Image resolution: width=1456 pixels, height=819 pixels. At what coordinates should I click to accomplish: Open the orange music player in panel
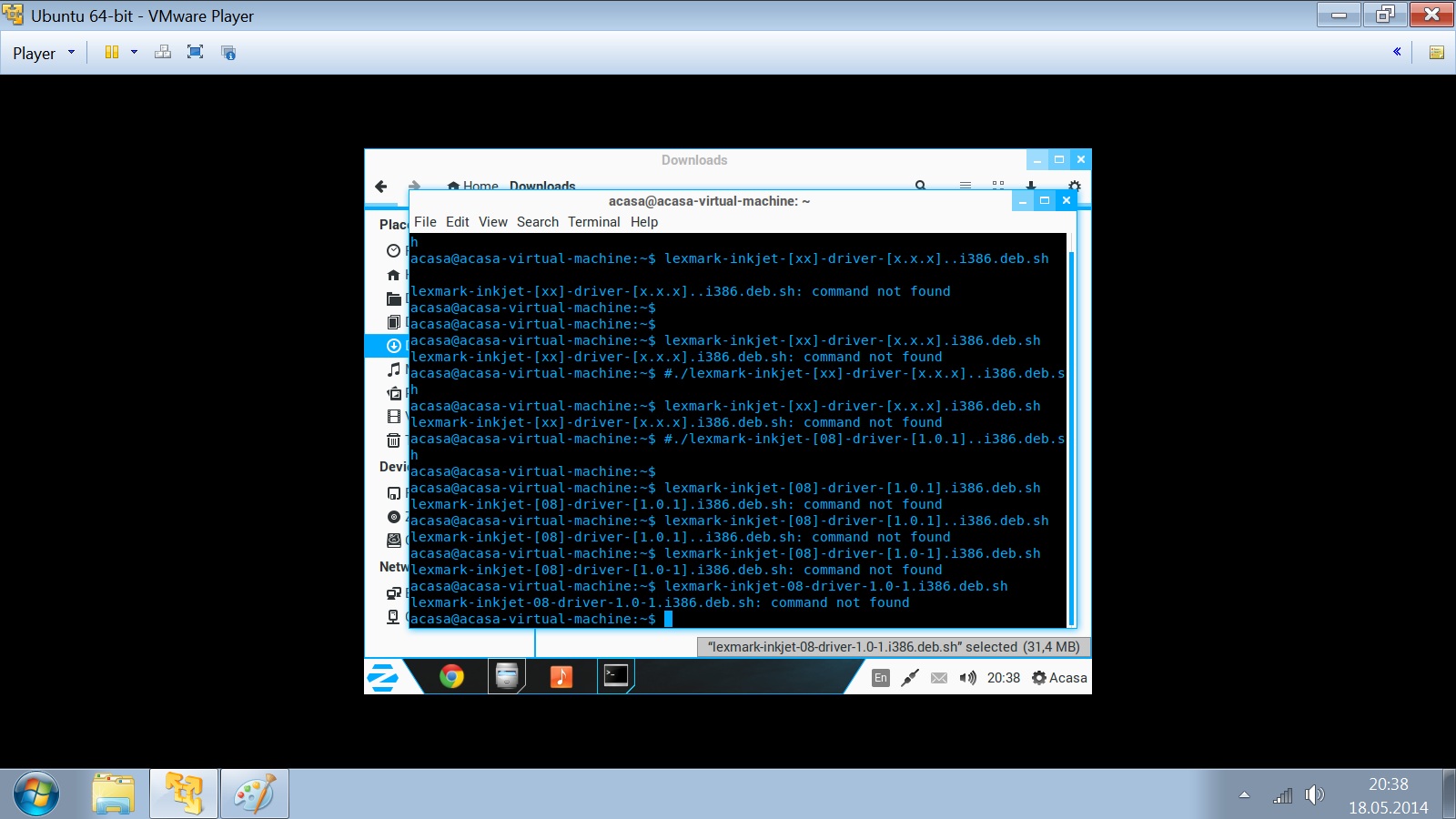[561, 676]
